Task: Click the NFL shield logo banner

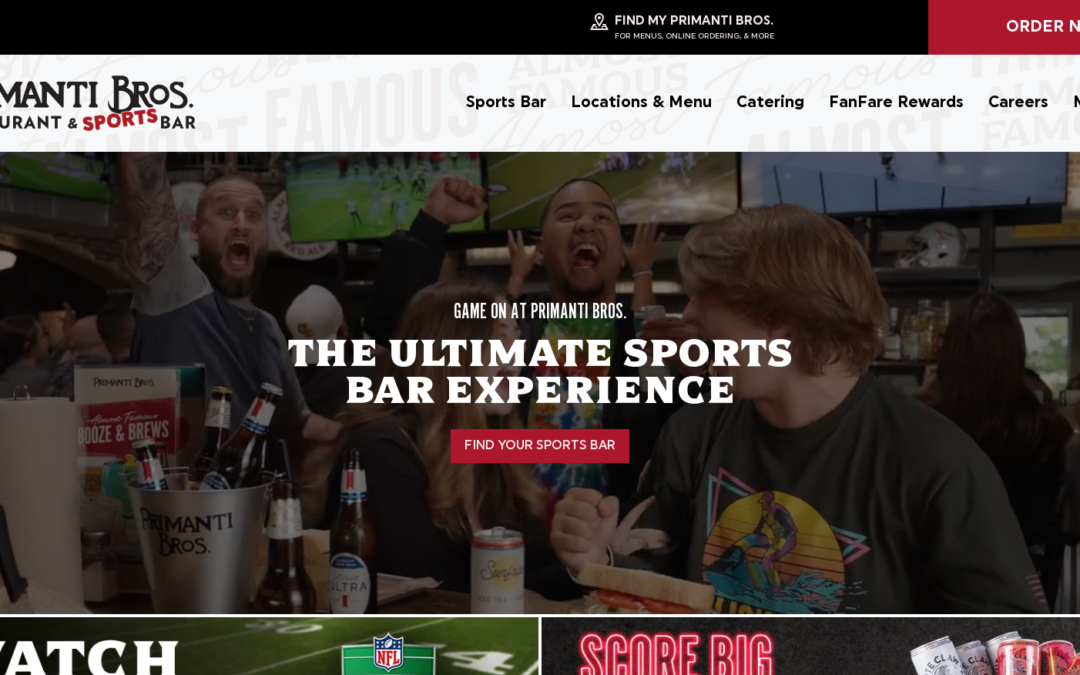Action: pos(388,652)
